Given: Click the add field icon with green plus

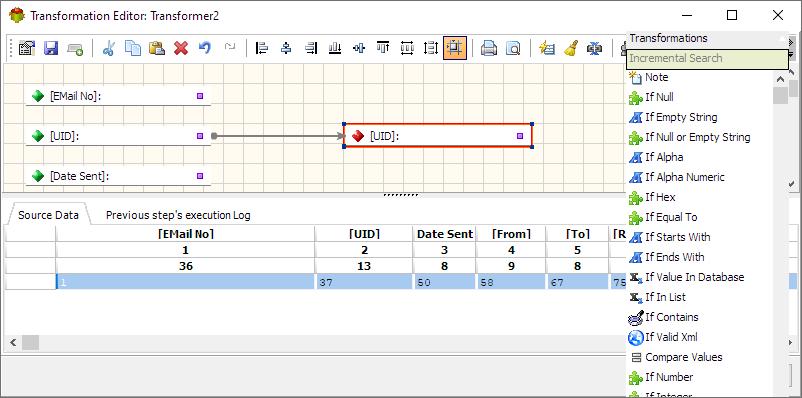Looking at the screenshot, I should (x=75, y=48).
